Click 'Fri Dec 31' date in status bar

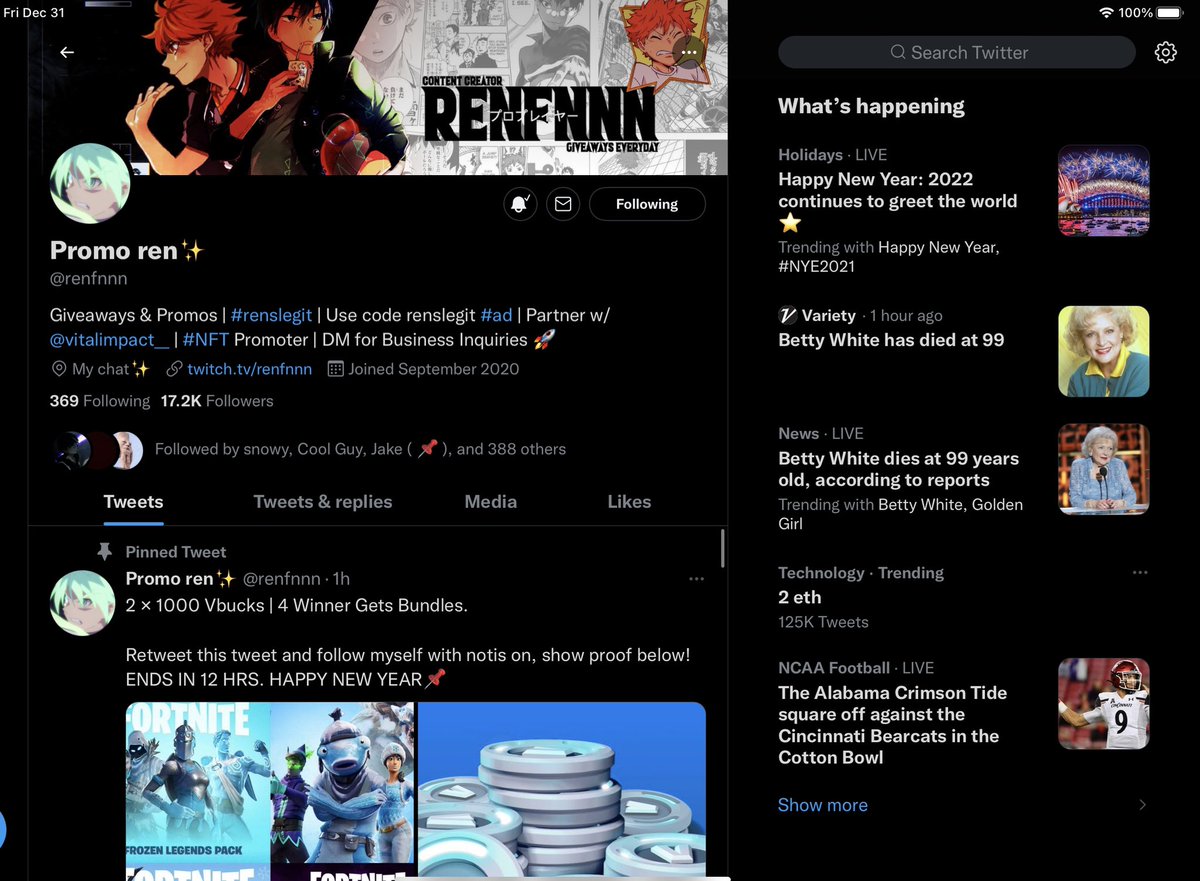[x=34, y=13]
